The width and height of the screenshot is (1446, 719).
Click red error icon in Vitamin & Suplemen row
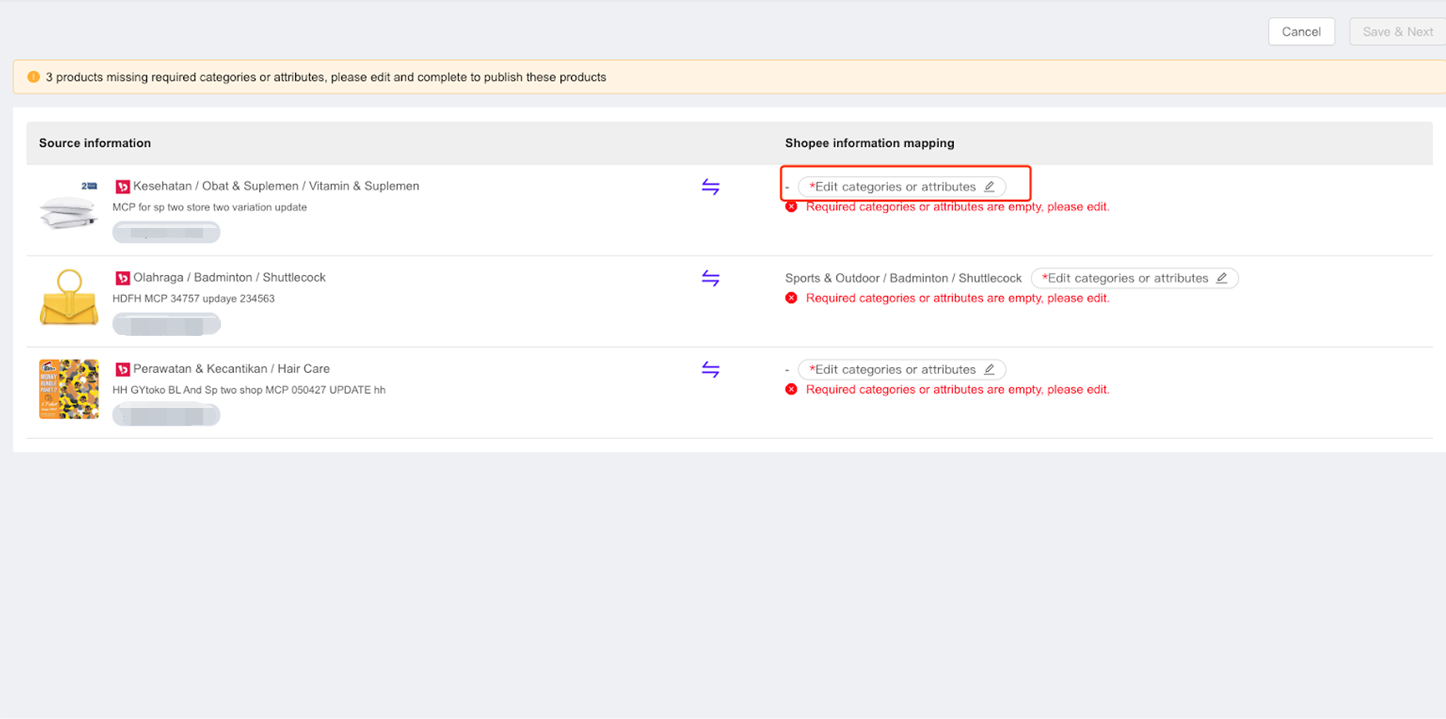791,207
